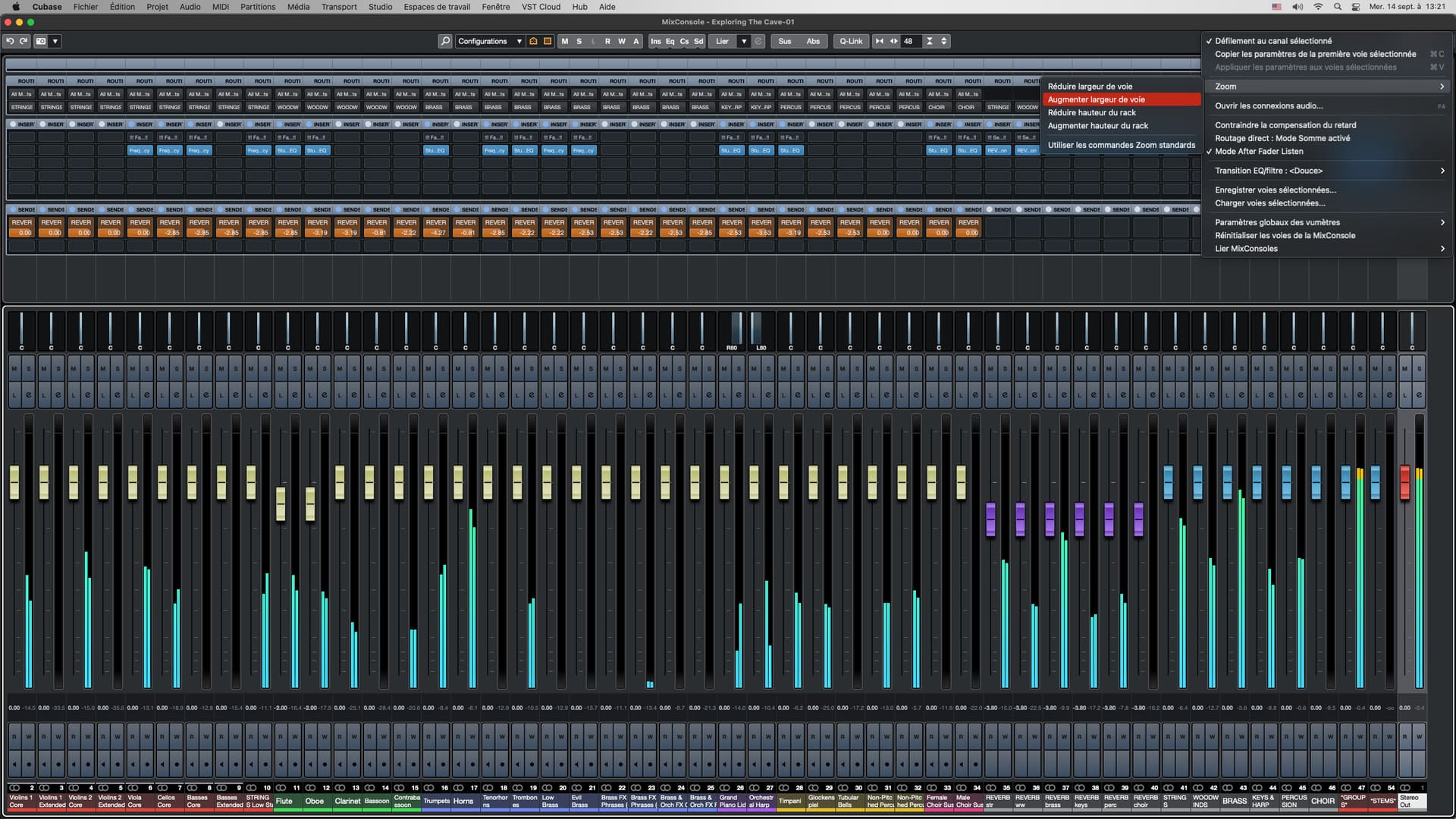
Task: Click Réinitialiser les voies de la MixConsole
Action: point(1285,235)
